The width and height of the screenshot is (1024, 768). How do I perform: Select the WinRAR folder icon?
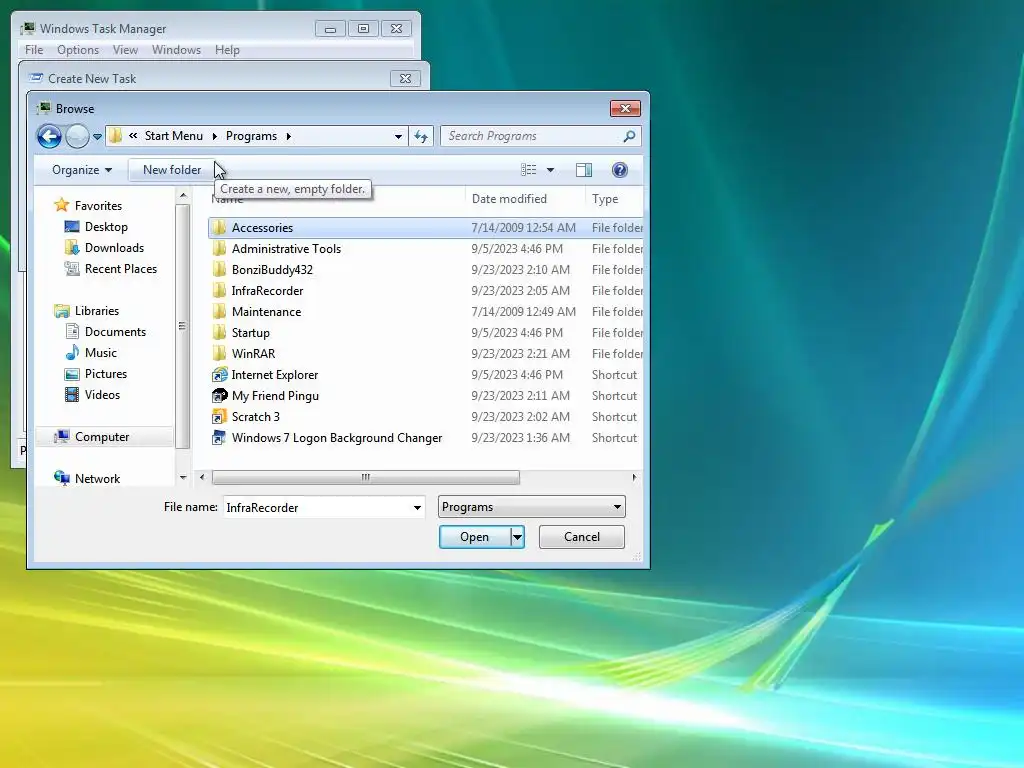tap(219, 353)
